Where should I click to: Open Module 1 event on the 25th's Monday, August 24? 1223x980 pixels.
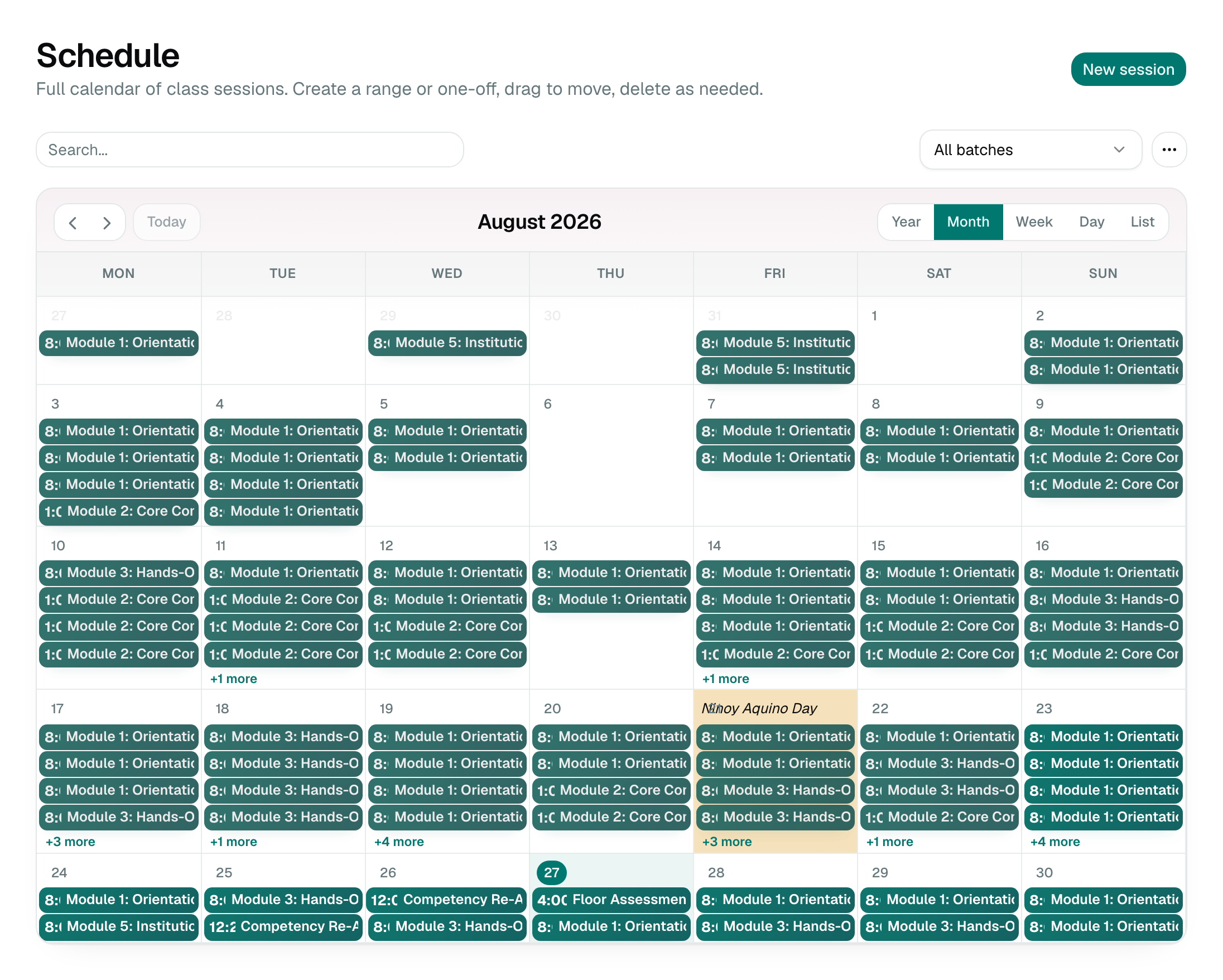tap(118, 900)
